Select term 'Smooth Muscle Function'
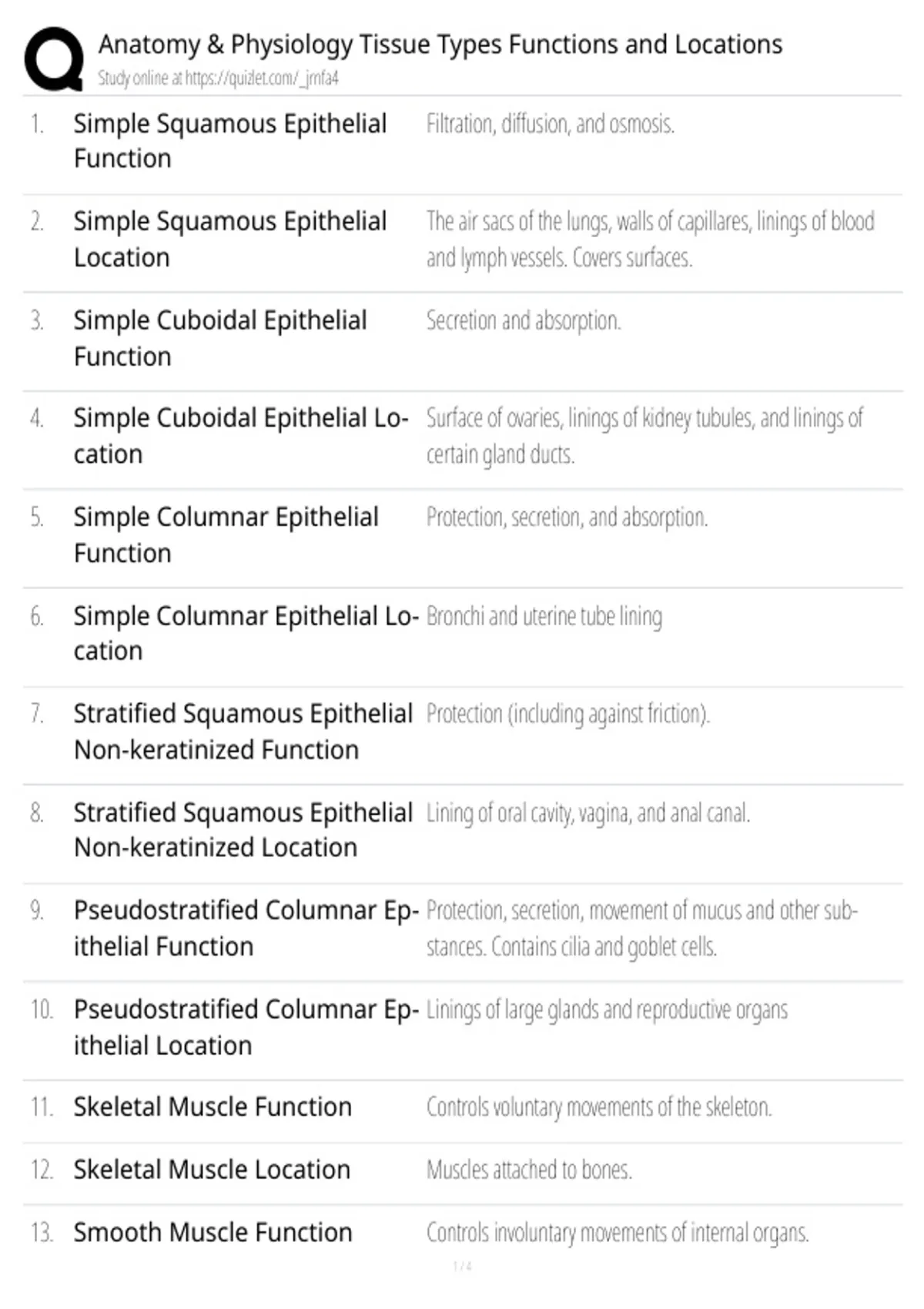The width and height of the screenshot is (924, 1309). click(x=213, y=1232)
